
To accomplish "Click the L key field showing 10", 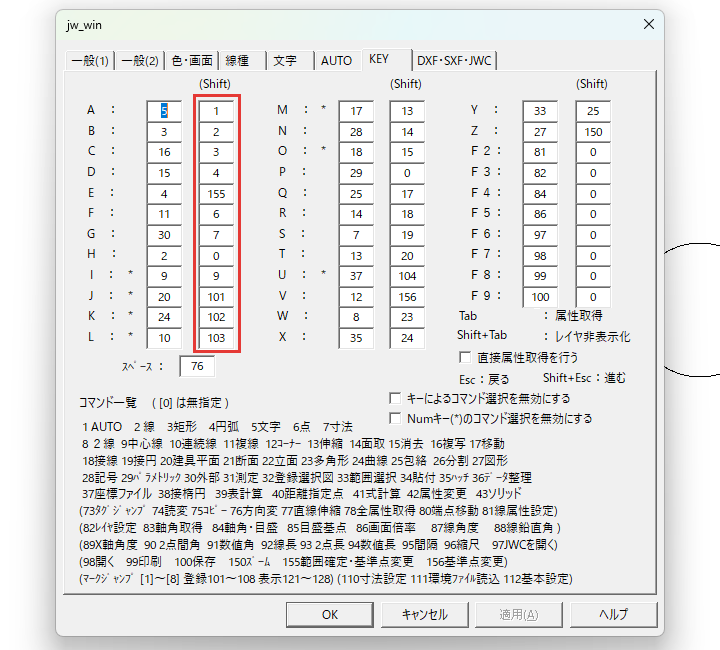I will (x=164, y=338).
